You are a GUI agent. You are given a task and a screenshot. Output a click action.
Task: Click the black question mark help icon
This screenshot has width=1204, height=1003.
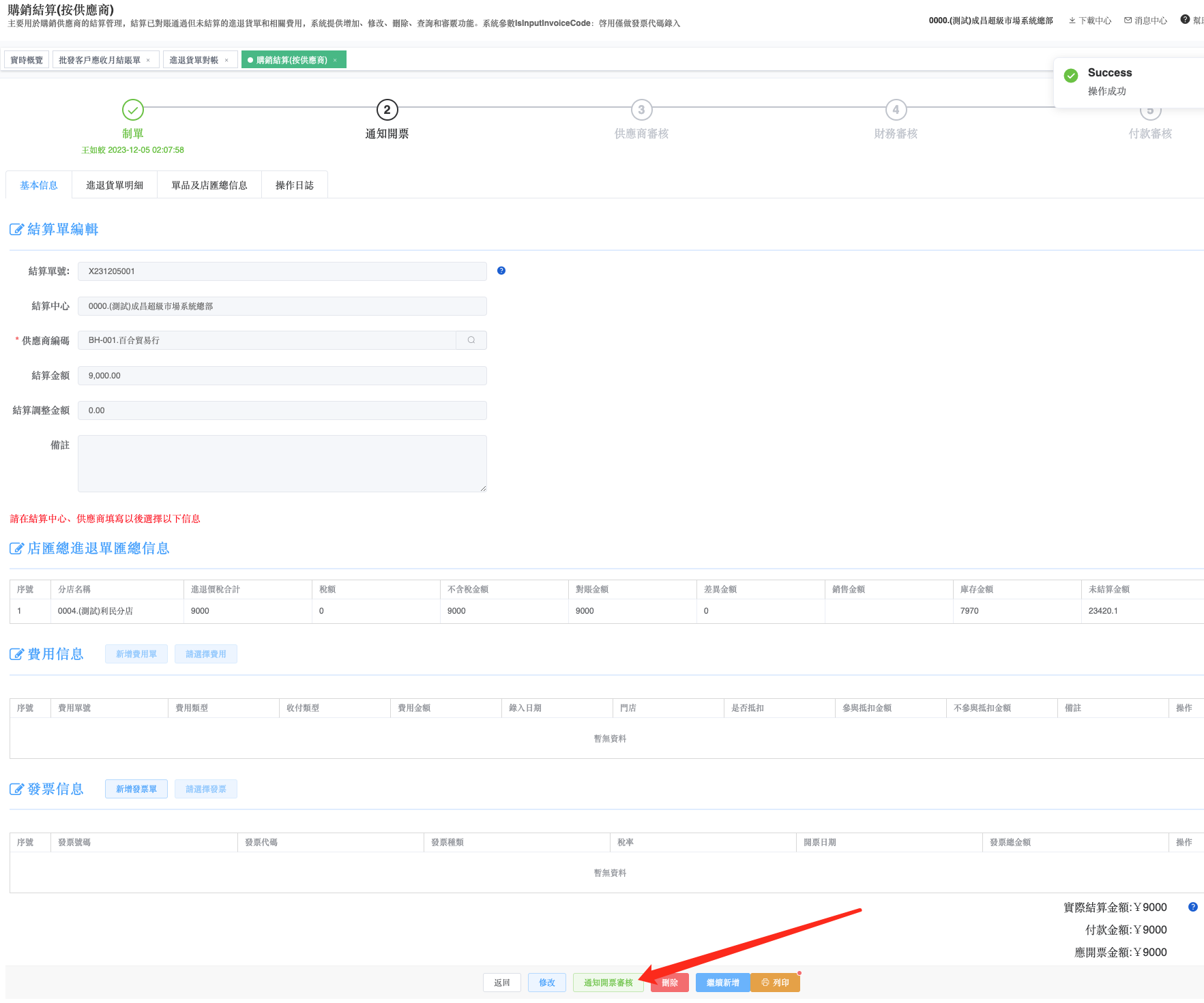pyautogui.click(x=1185, y=20)
